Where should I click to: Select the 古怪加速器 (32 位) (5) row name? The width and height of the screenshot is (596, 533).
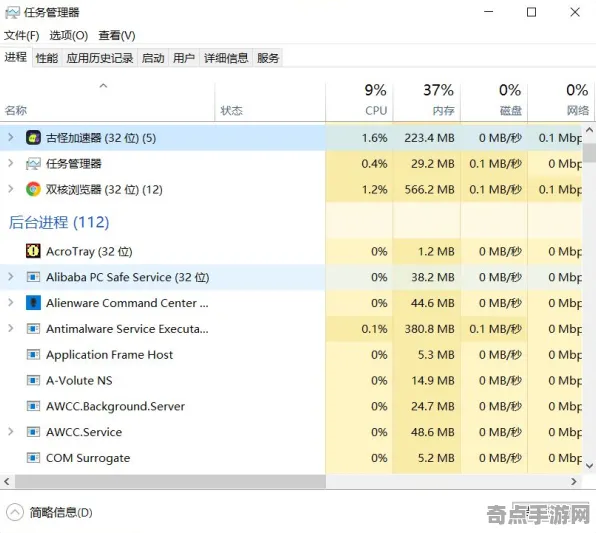101,138
